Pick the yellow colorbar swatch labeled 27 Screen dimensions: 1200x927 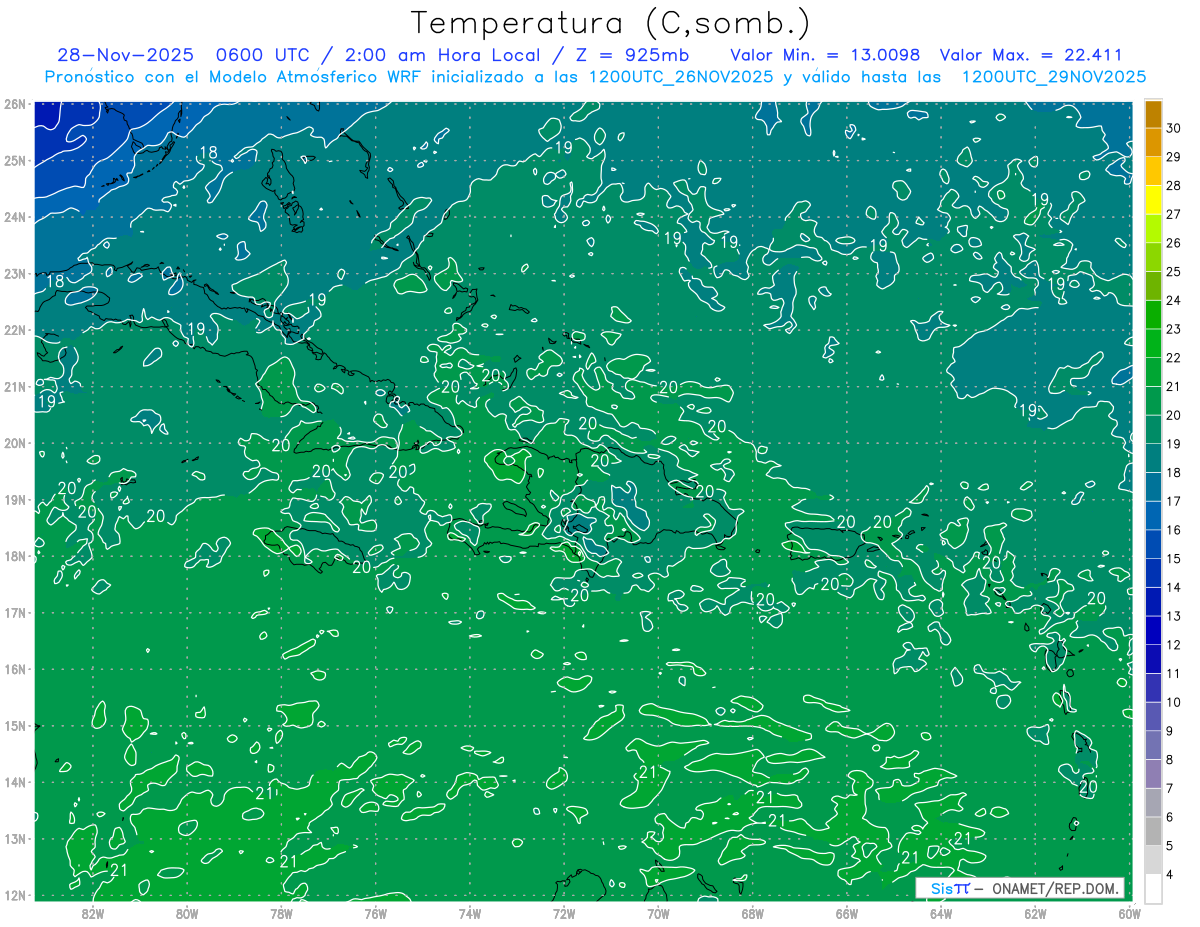(1153, 201)
